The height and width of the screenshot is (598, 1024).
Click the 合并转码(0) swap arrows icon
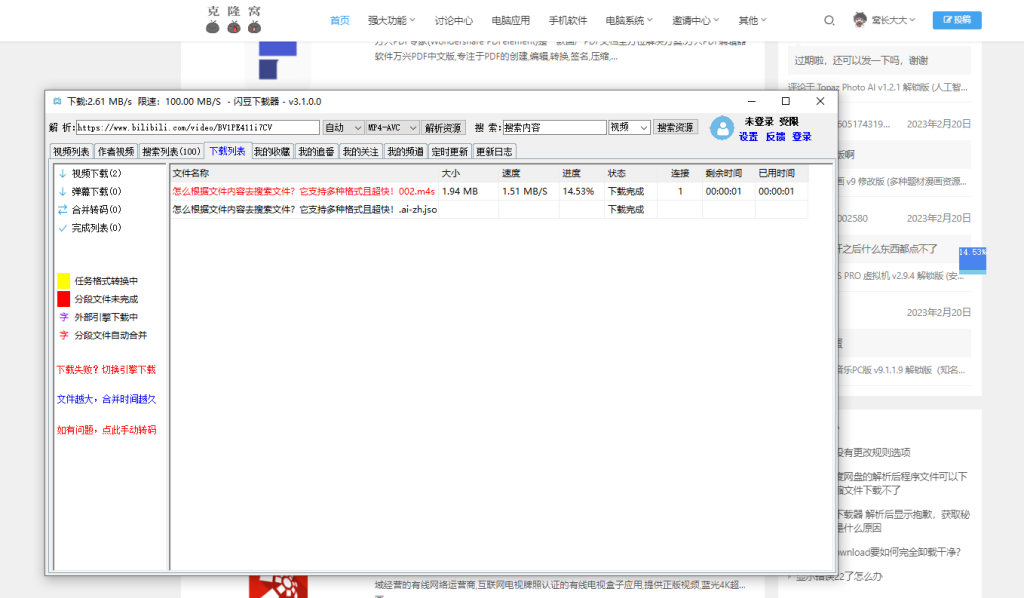coord(63,210)
